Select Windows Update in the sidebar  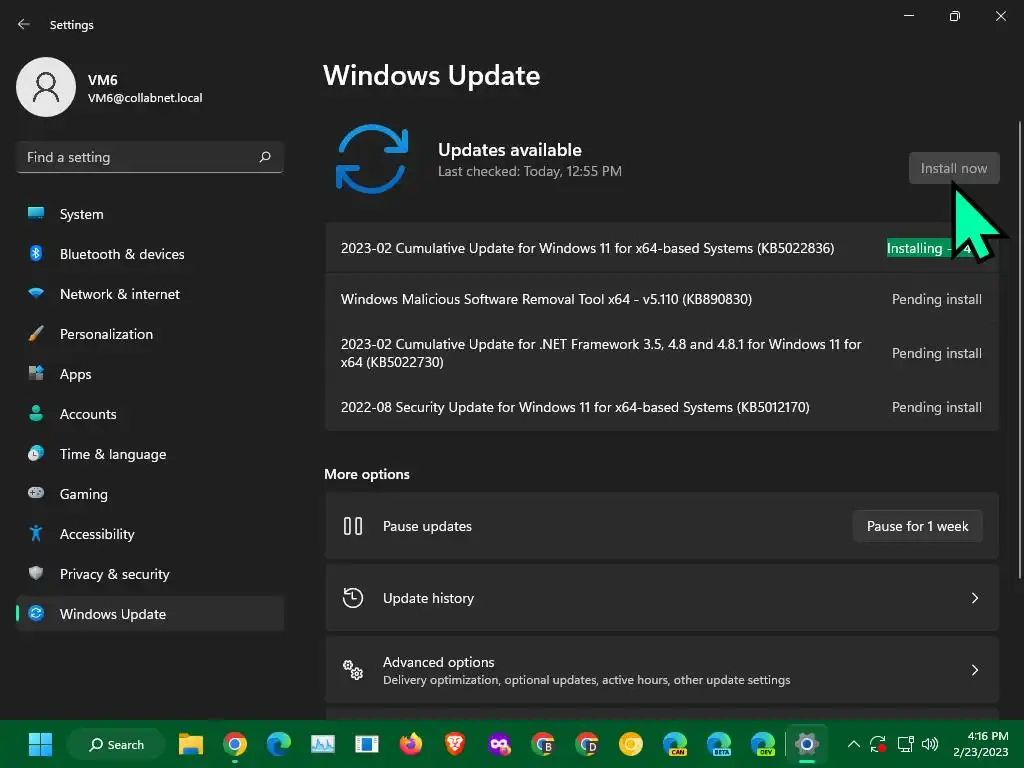point(150,614)
